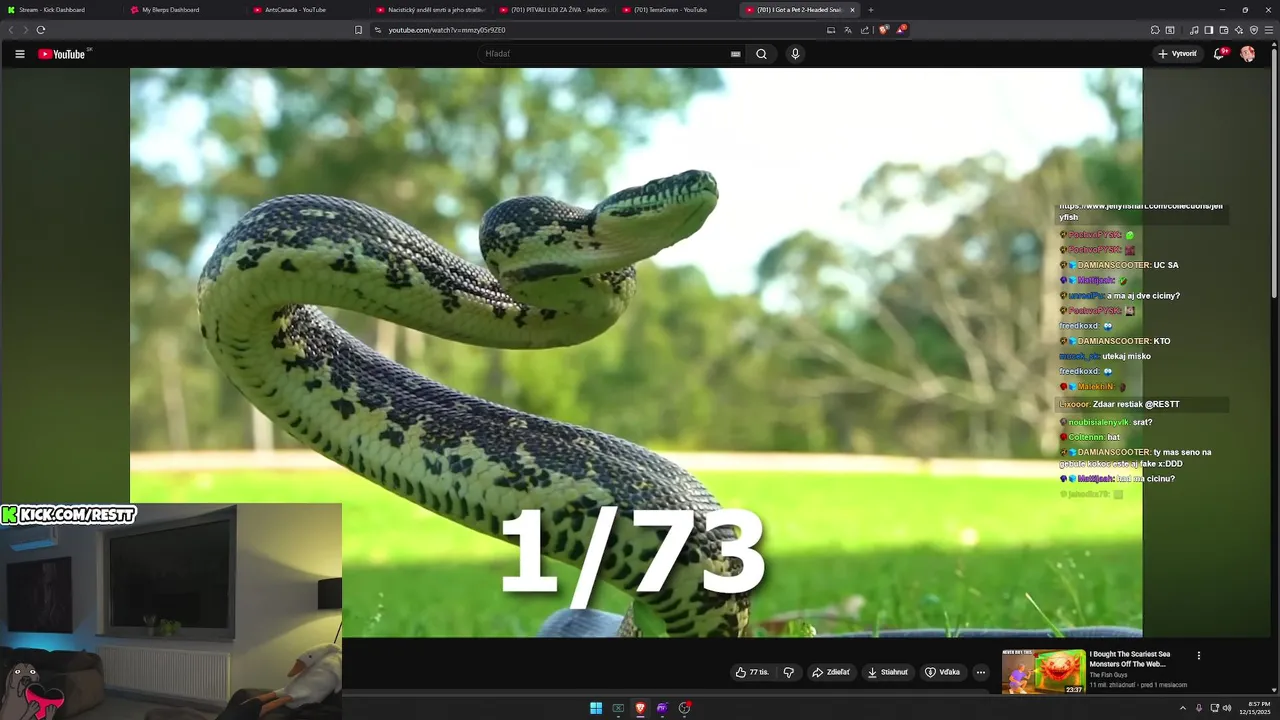The image size is (1280, 720).
Task: Reload the current page
Action: (x=41, y=30)
